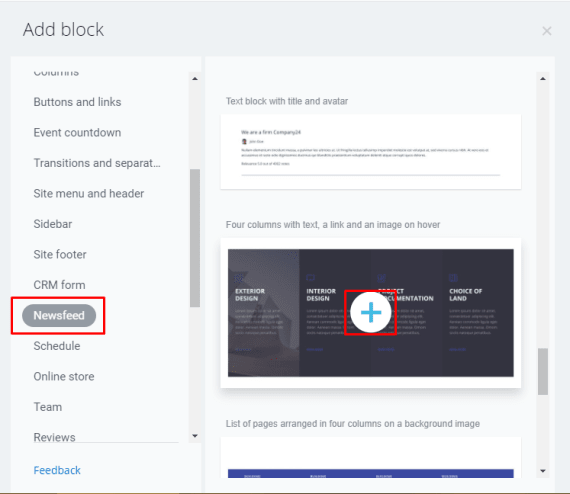Select List of pages four columns thumbnail
The height and width of the screenshot is (494, 570).
point(370,458)
